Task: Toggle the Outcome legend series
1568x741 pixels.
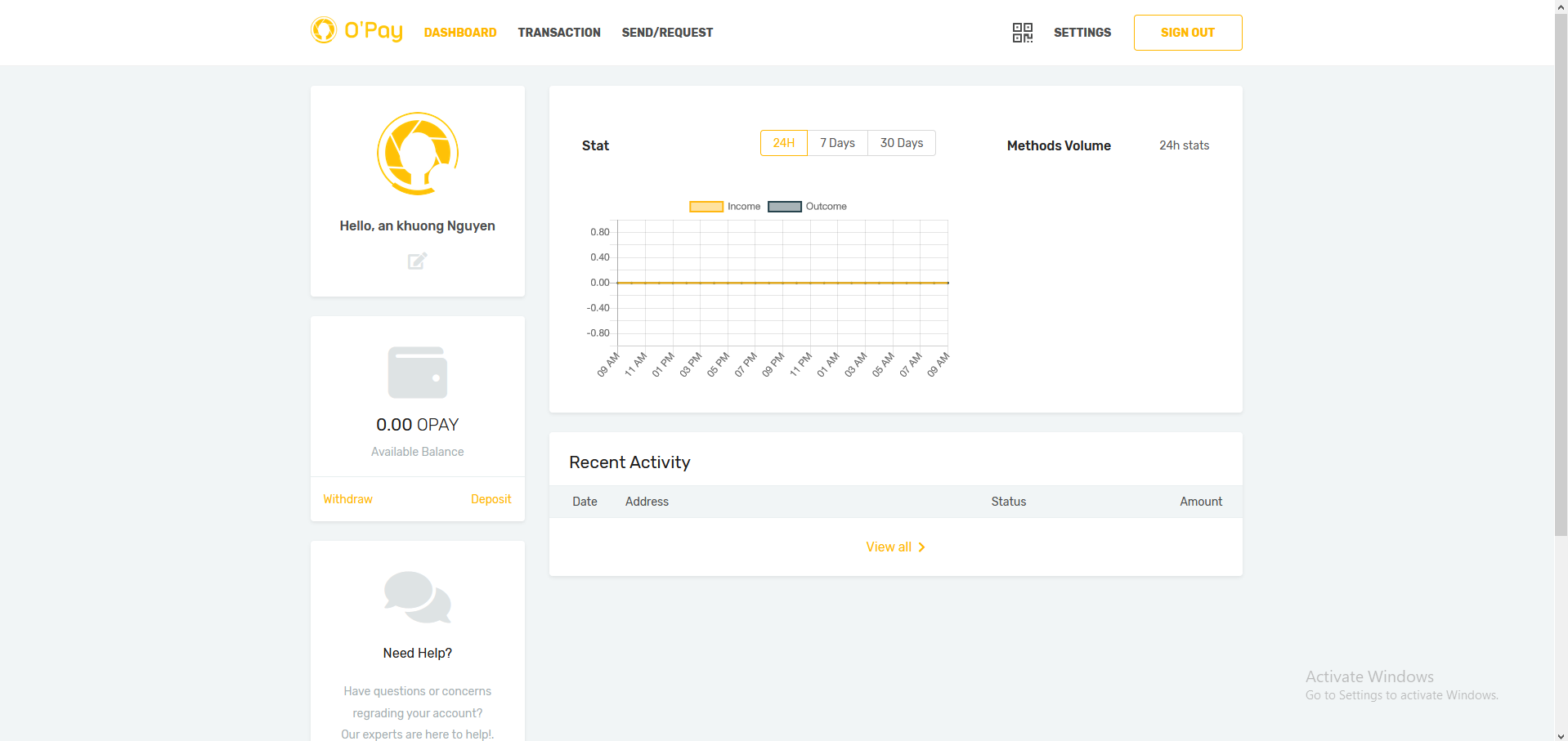Action: pyautogui.click(x=807, y=207)
